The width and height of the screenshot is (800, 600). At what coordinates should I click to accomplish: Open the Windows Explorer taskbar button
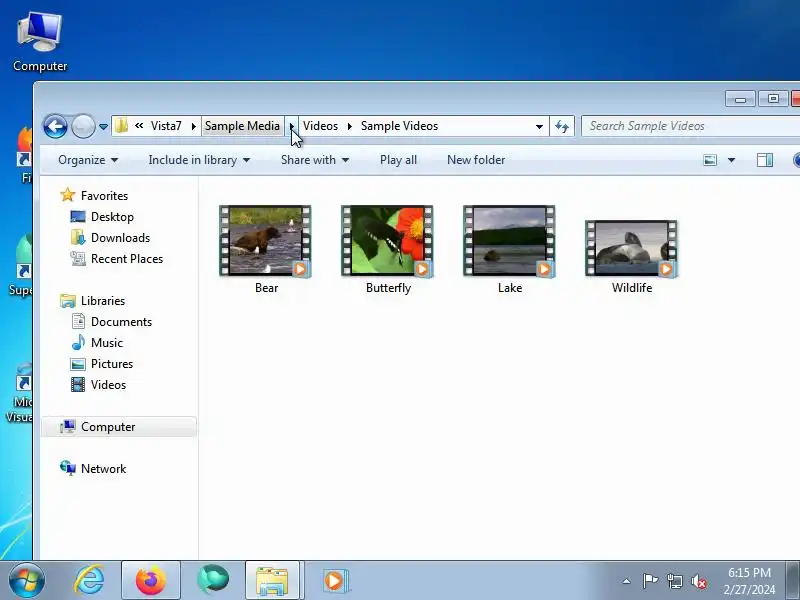click(x=272, y=580)
